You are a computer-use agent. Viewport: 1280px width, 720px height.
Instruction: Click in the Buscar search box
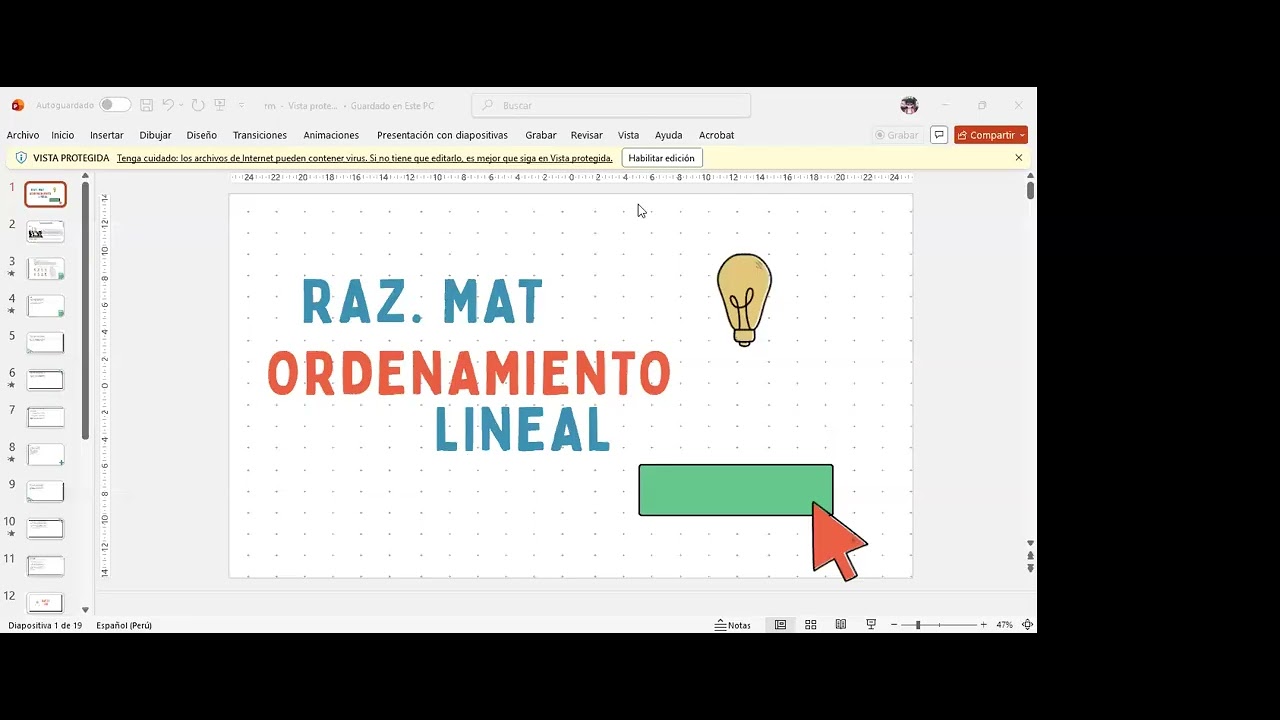pos(611,105)
